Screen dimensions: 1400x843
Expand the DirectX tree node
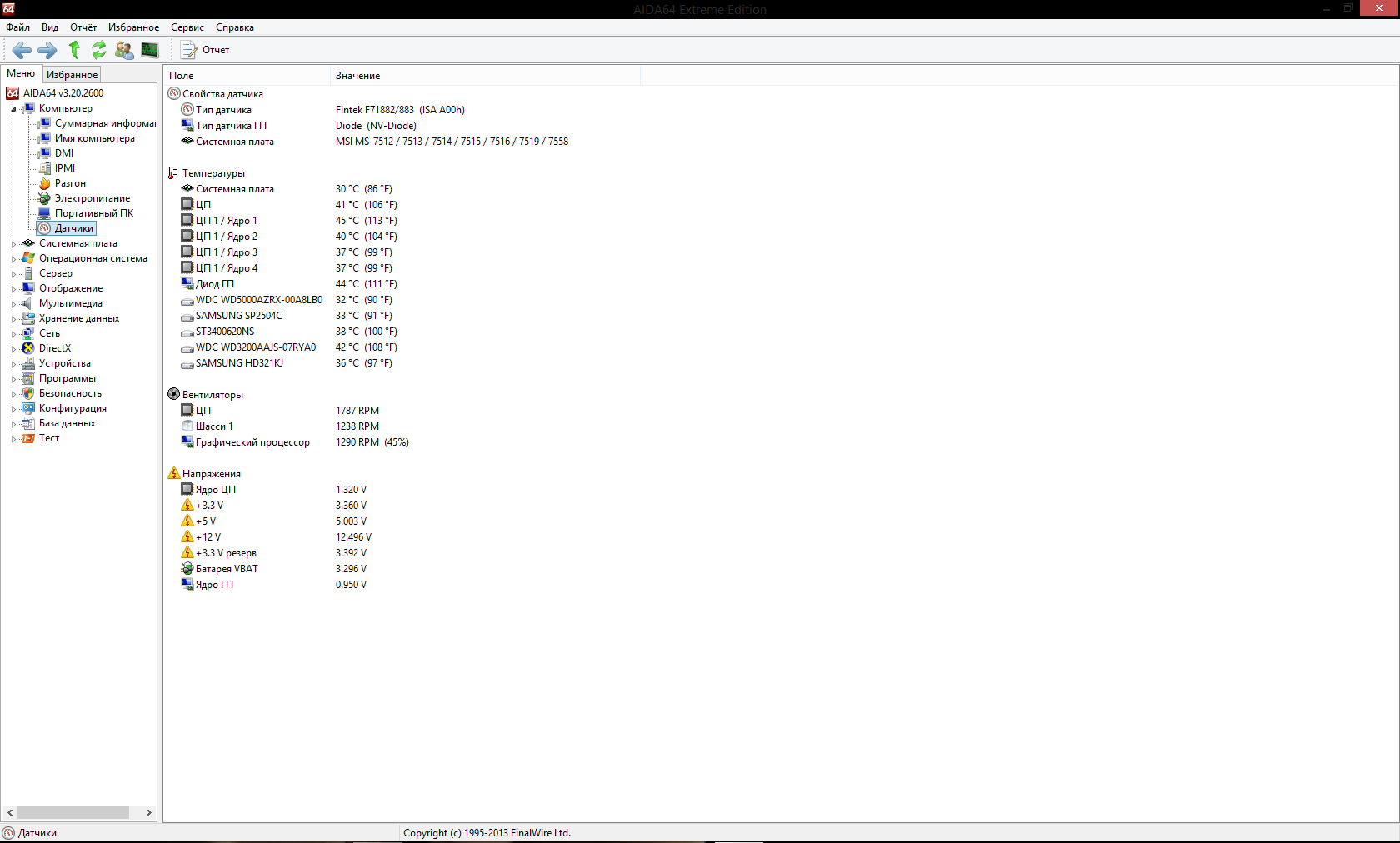[13, 349]
